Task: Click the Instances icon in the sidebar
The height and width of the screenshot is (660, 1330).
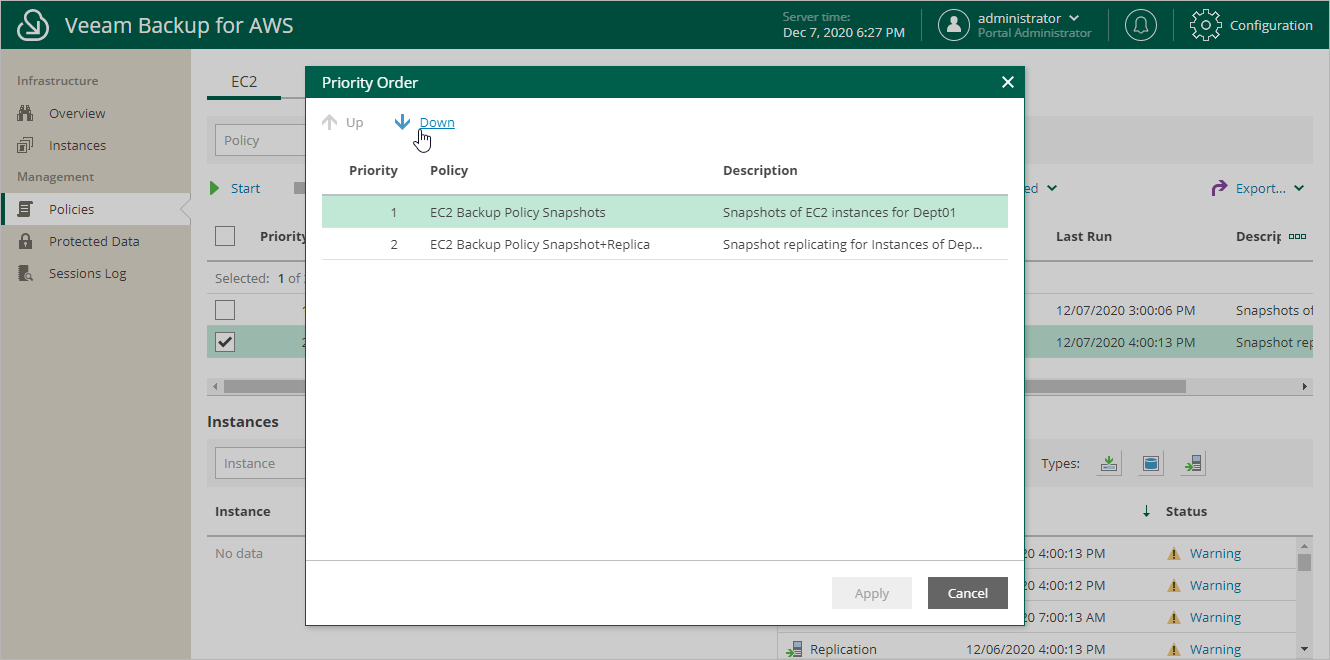Action: point(26,145)
